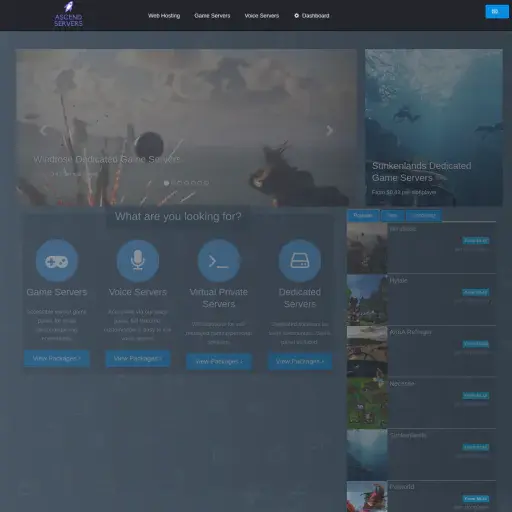This screenshot has width=512, height=512.
Task: Open the Web Hosting menu
Action: (x=164, y=16)
